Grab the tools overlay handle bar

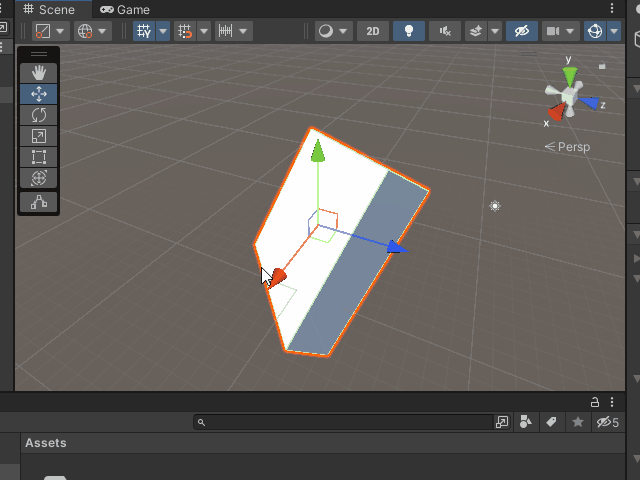[x=39, y=54]
